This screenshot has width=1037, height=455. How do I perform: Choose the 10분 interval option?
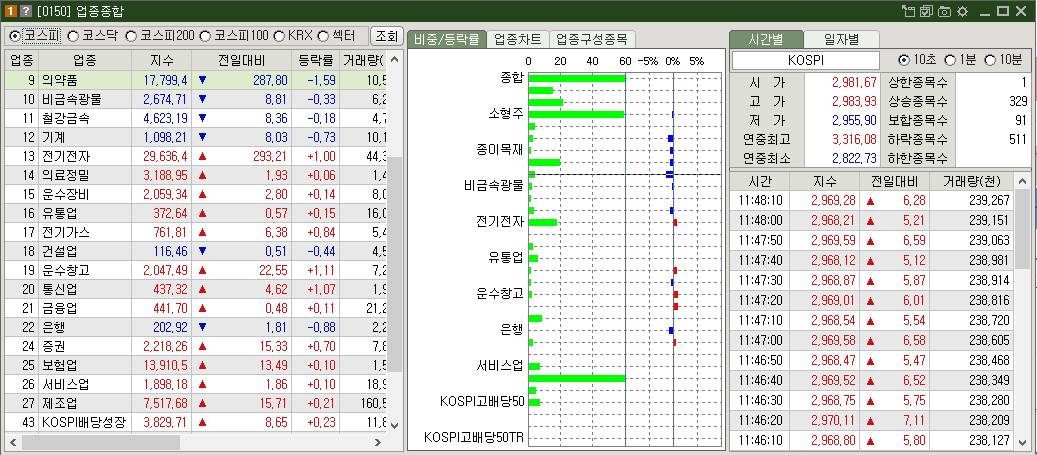tap(990, 60)
